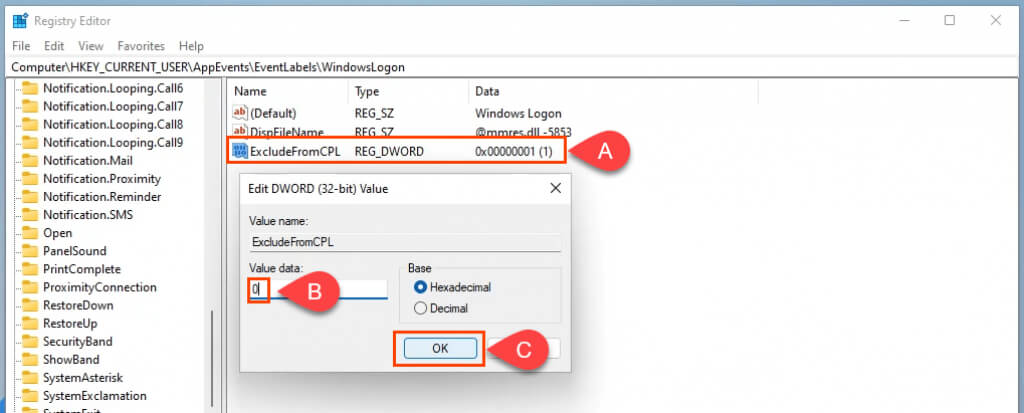Viewport: 1024px width, 413px height.
Task: Select the Notification.Mail tree label
Action: (88, 160)
